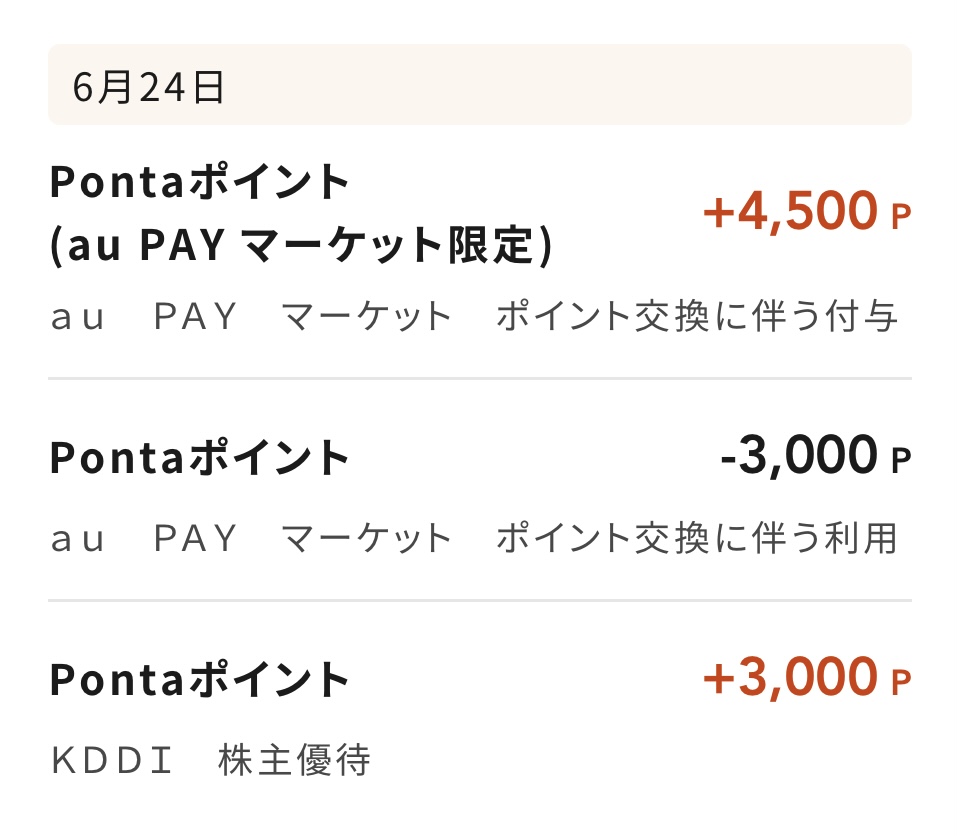Click the divider below the first transaction
Screen dimensions: 959x836
click(x=480, y=379)
